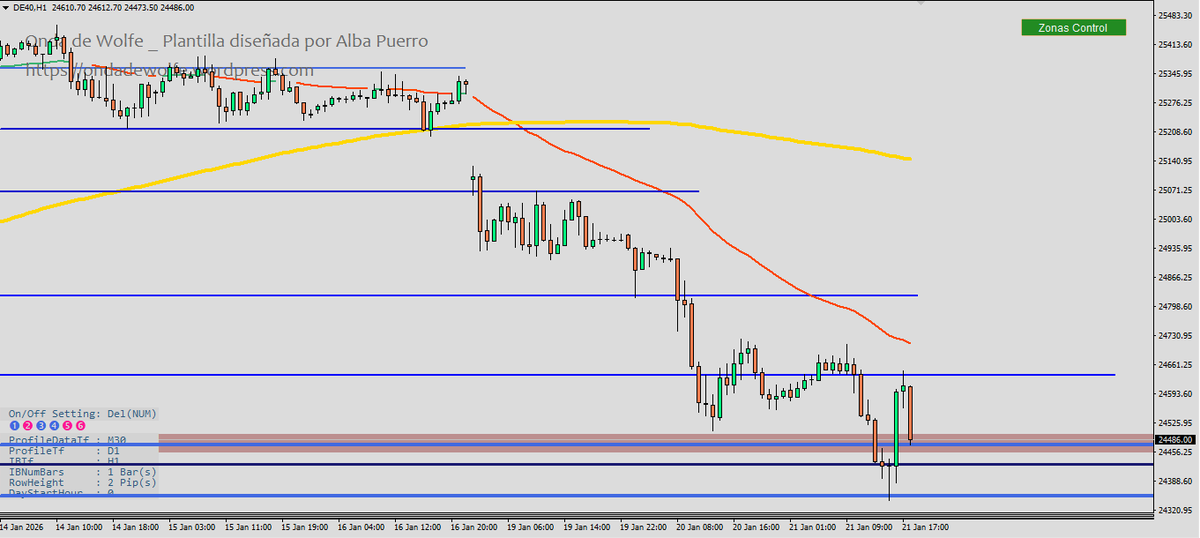Select the RowHeight : 2 Pip(s) line

pyautogui.click(x=82, y=482)
